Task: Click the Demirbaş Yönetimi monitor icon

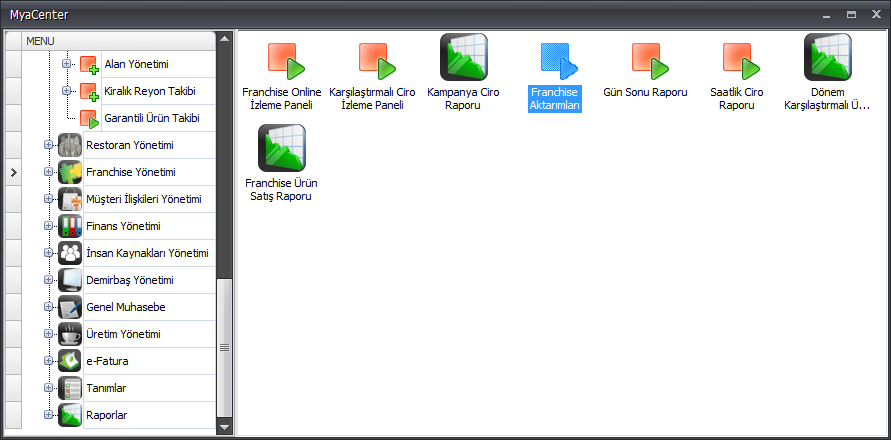Action: 70,280
